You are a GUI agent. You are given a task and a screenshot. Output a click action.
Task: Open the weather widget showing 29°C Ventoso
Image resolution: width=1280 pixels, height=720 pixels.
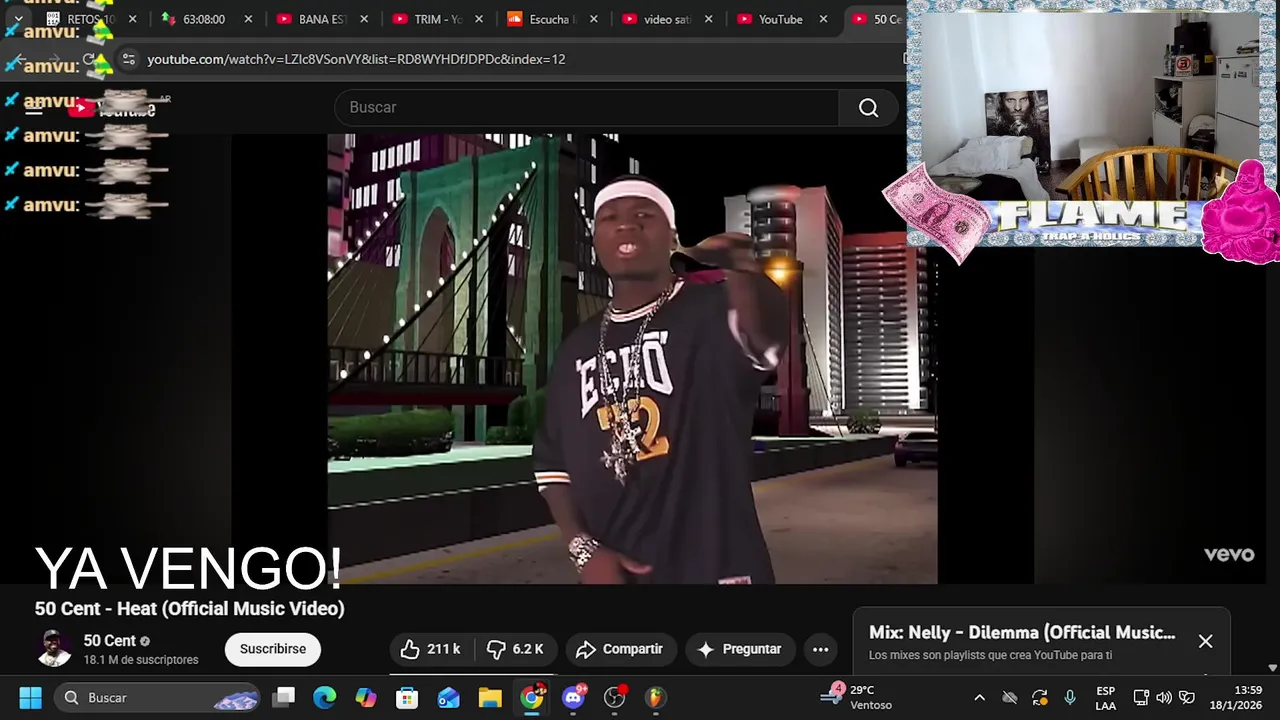(858, 697)
